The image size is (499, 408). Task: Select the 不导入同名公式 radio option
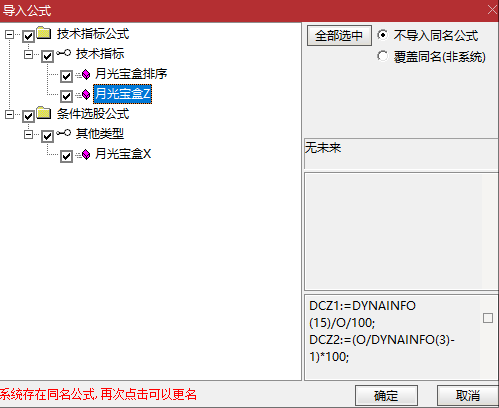tap(382, 35)
